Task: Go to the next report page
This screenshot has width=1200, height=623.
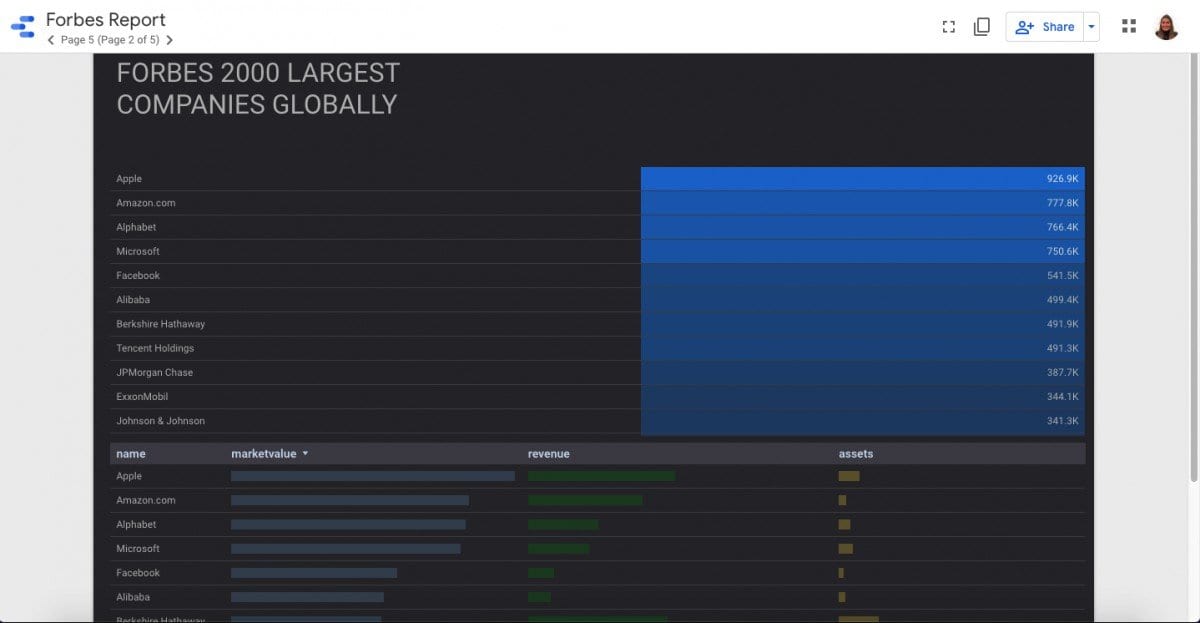Action: click(169, 40)
